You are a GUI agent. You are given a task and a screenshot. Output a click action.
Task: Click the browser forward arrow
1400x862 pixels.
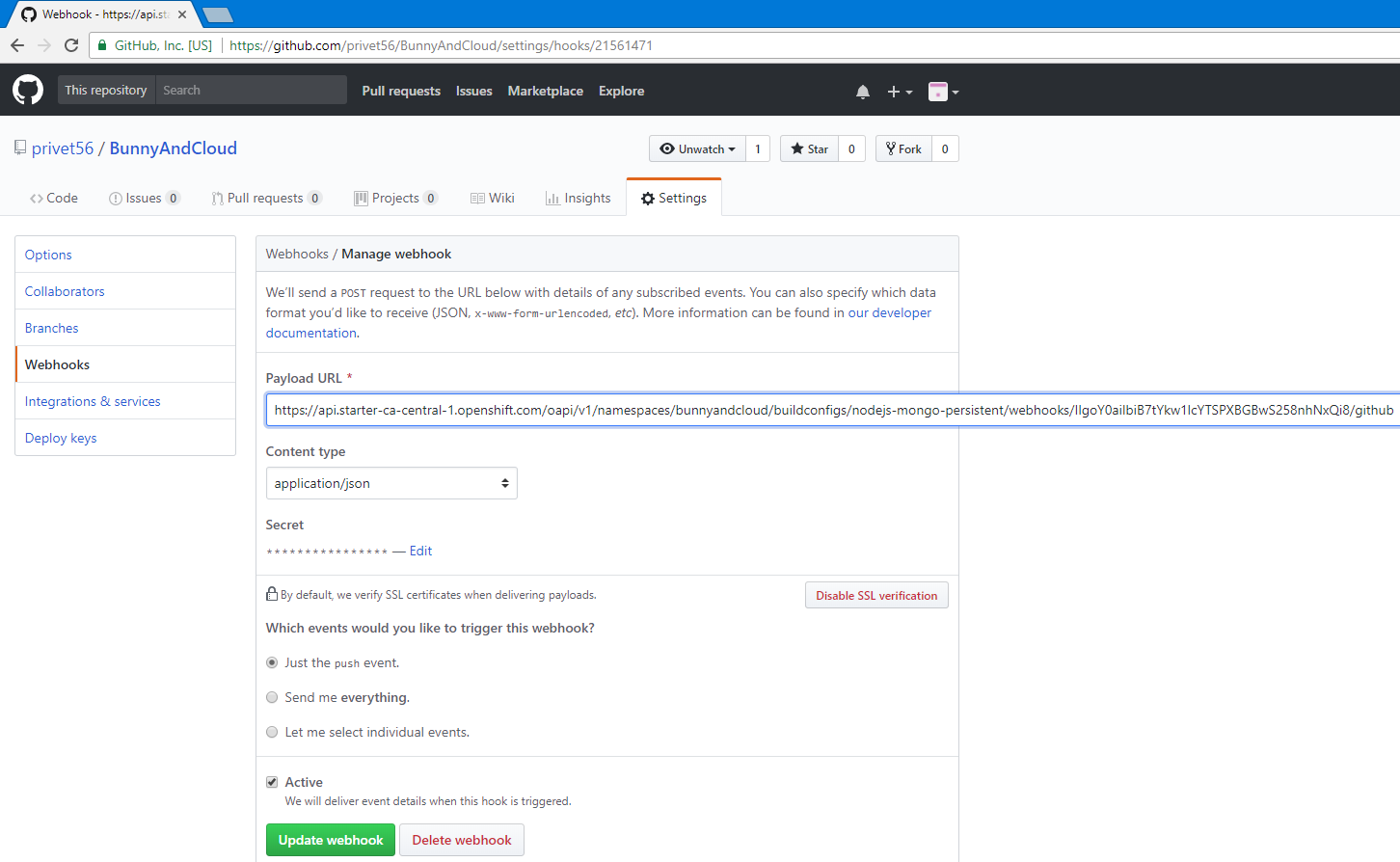click(x=44, y=45)
